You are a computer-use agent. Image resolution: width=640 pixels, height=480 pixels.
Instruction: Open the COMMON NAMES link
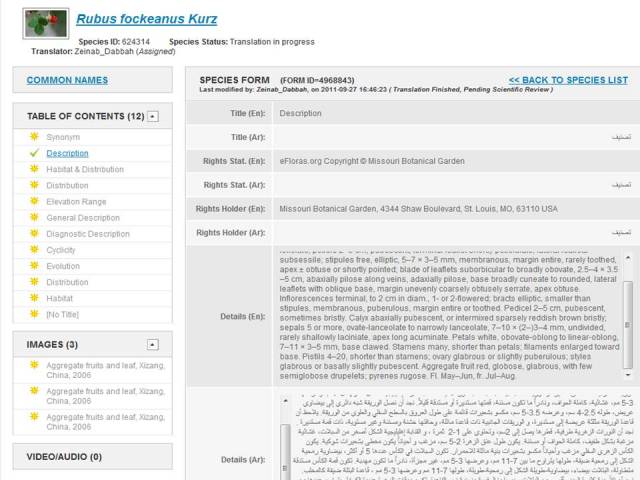pos(67,80)
